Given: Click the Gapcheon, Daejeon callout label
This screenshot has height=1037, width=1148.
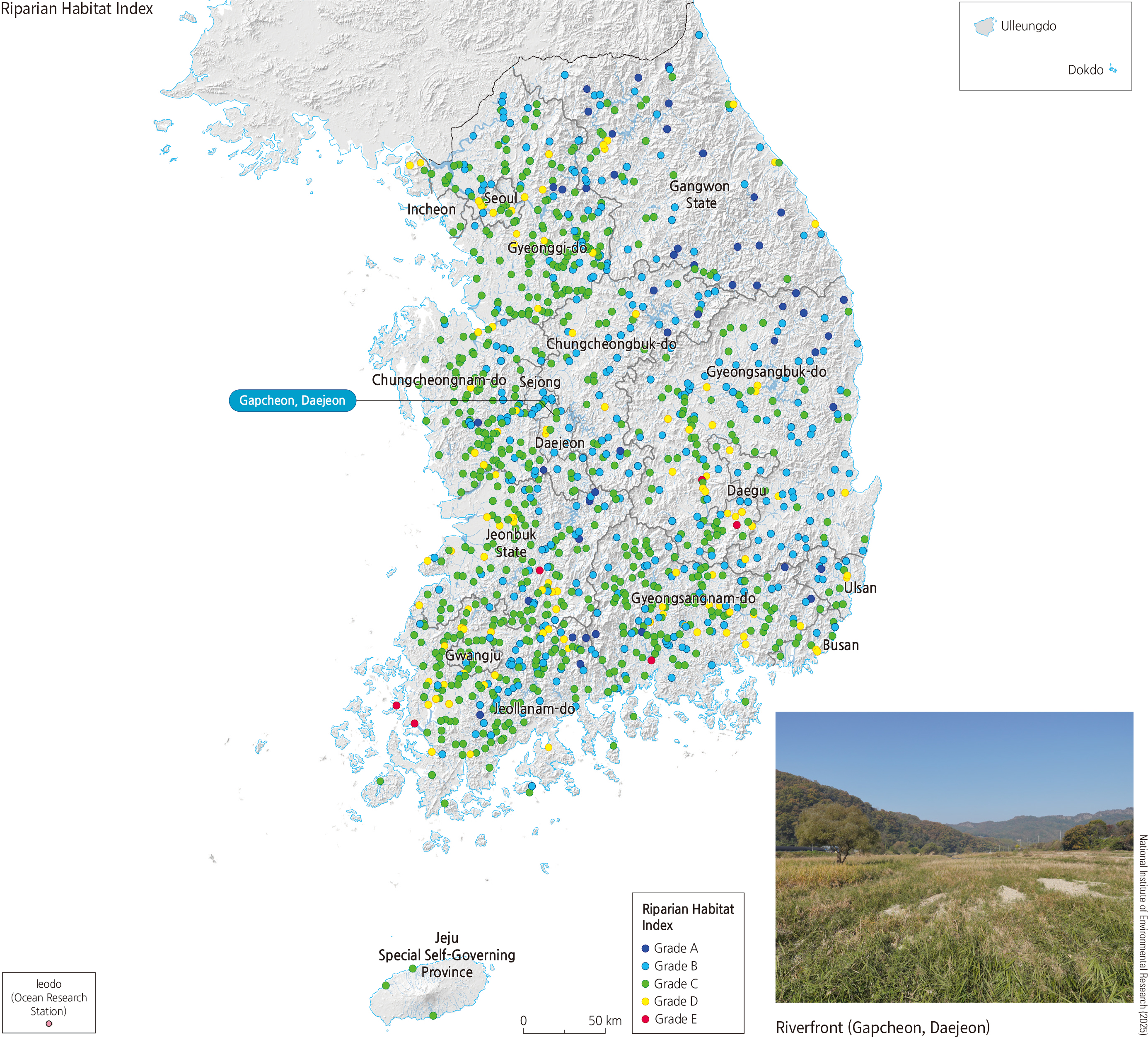Looking at the screenshot, I should 292,401.
